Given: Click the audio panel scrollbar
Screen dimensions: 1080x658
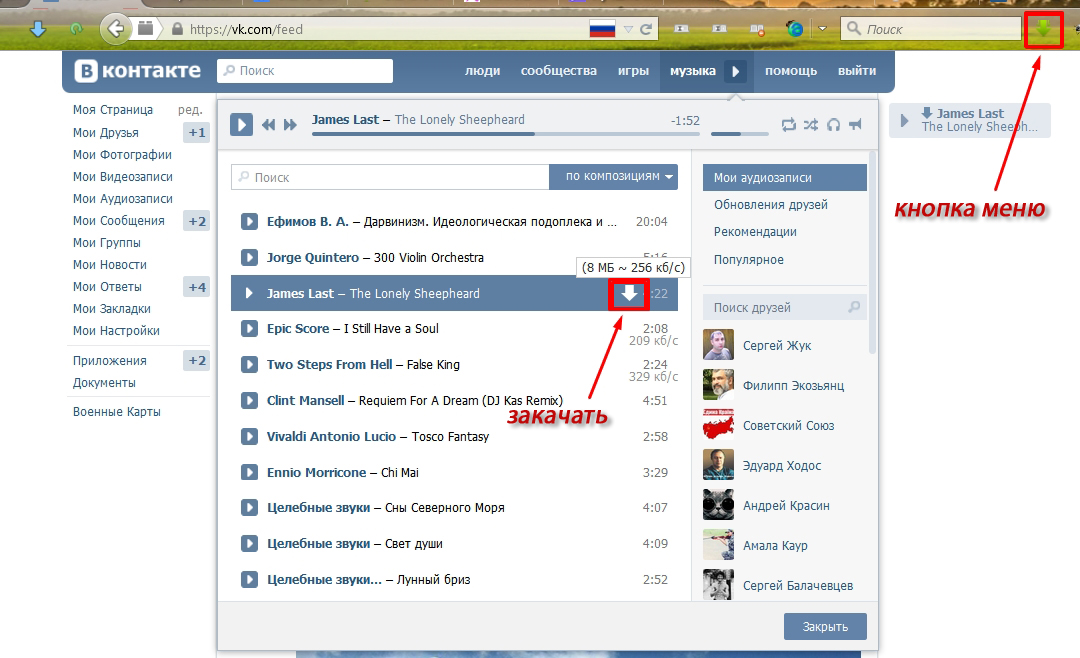Looking at the screenshot, I should tap(873, 254).
